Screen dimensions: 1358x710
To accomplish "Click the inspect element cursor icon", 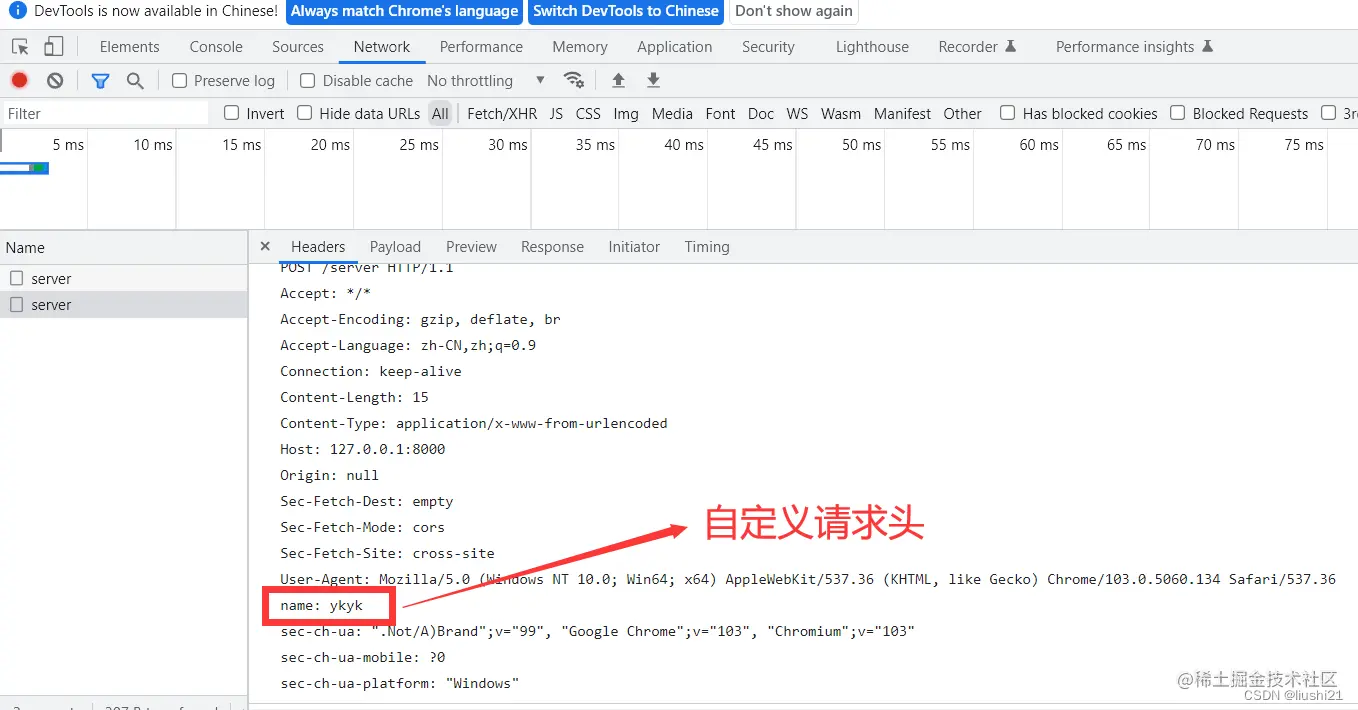I will coord(20,46).
